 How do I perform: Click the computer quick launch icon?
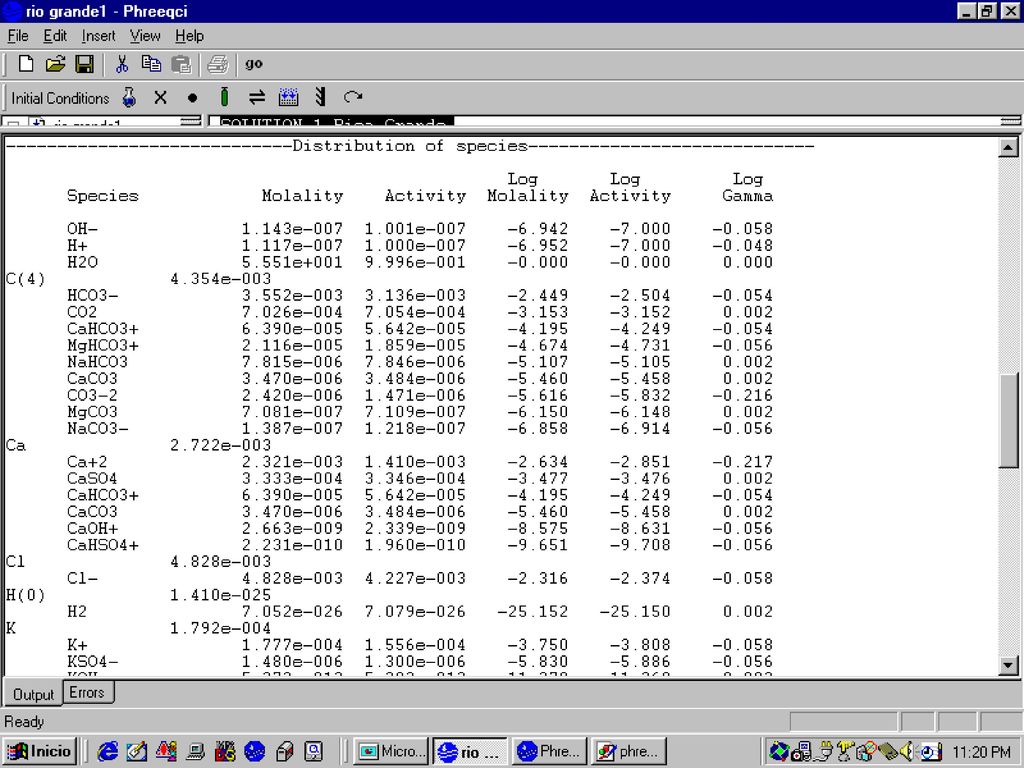[x=195, y=752]
